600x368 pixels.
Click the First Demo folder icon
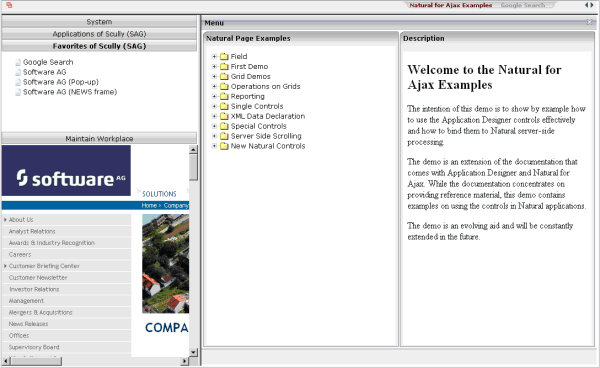[x=224, y=67]
